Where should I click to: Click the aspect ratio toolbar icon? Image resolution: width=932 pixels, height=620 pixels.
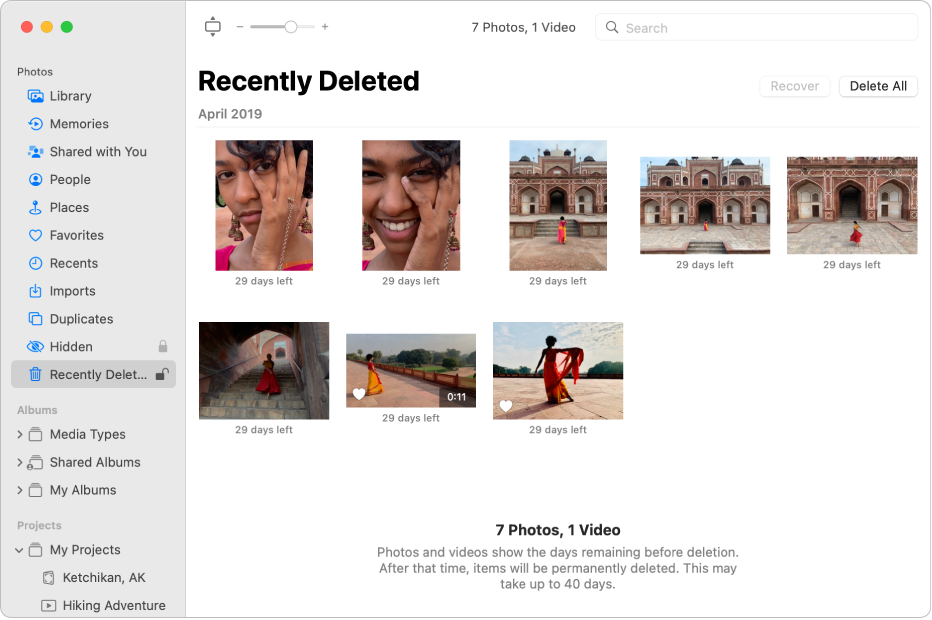(212, 26)
